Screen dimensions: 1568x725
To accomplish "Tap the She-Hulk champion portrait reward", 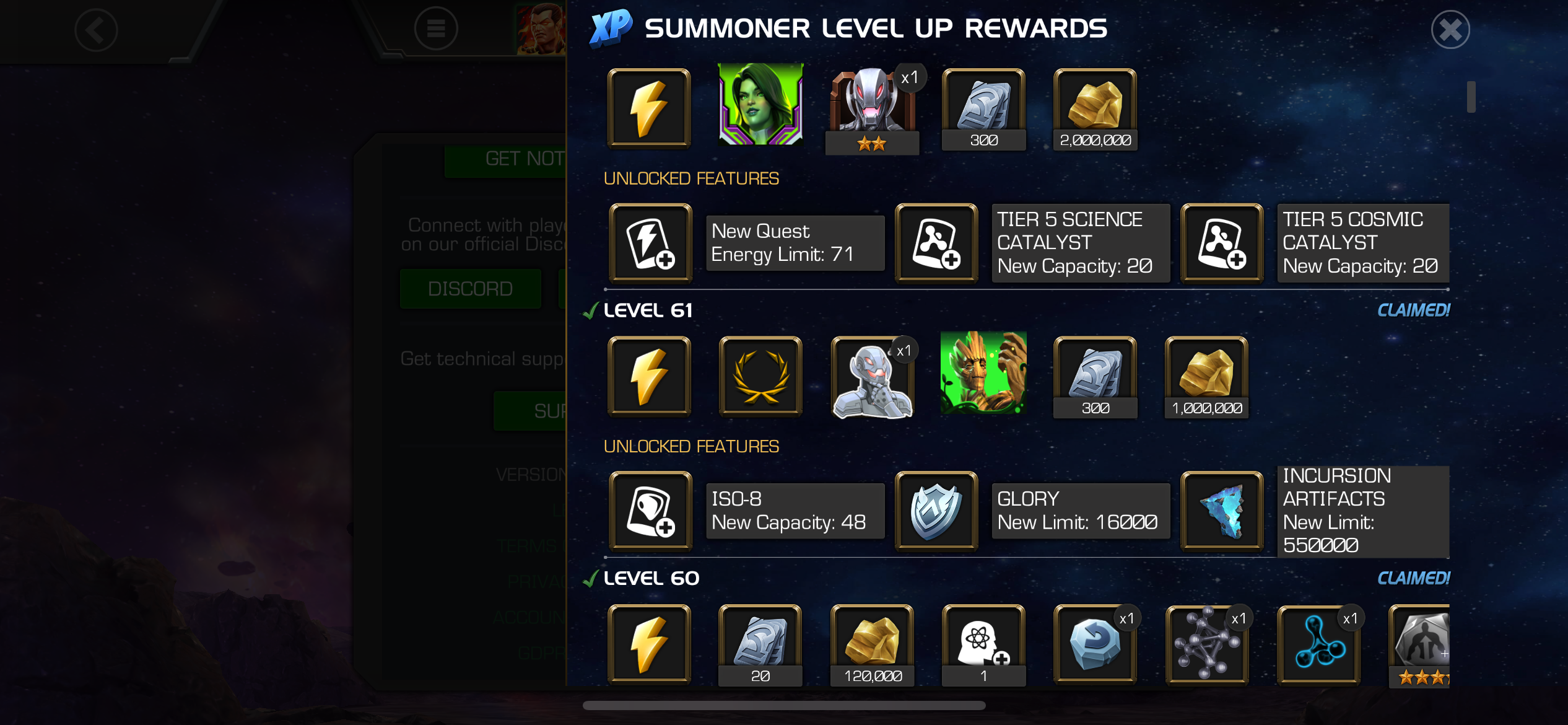I will [x=760, y=105].
